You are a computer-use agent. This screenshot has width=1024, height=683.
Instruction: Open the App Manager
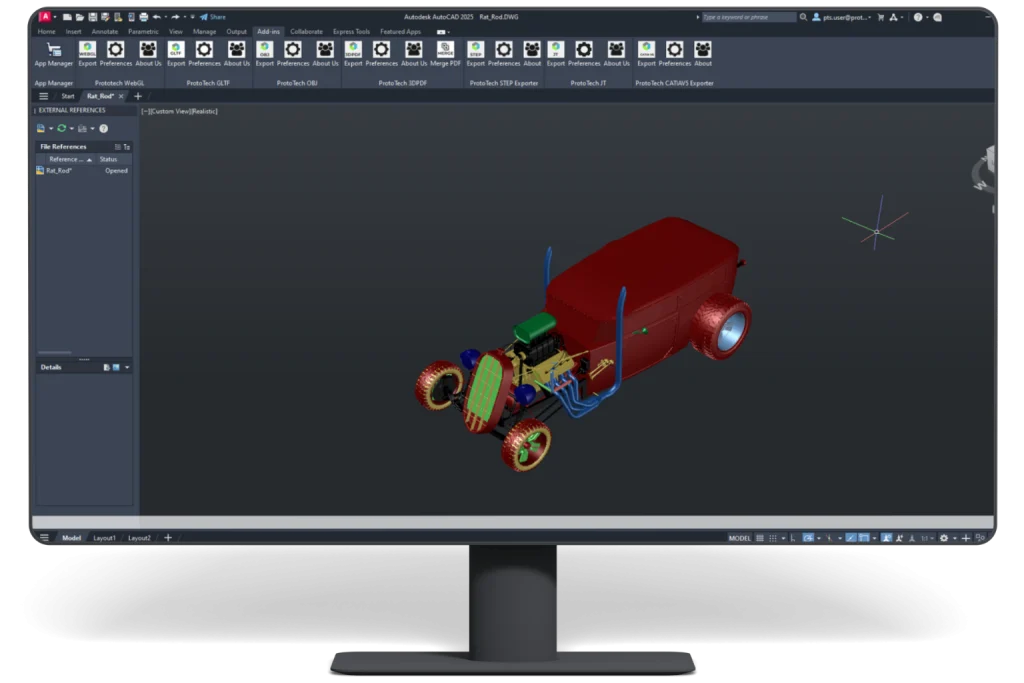[52, 50]
